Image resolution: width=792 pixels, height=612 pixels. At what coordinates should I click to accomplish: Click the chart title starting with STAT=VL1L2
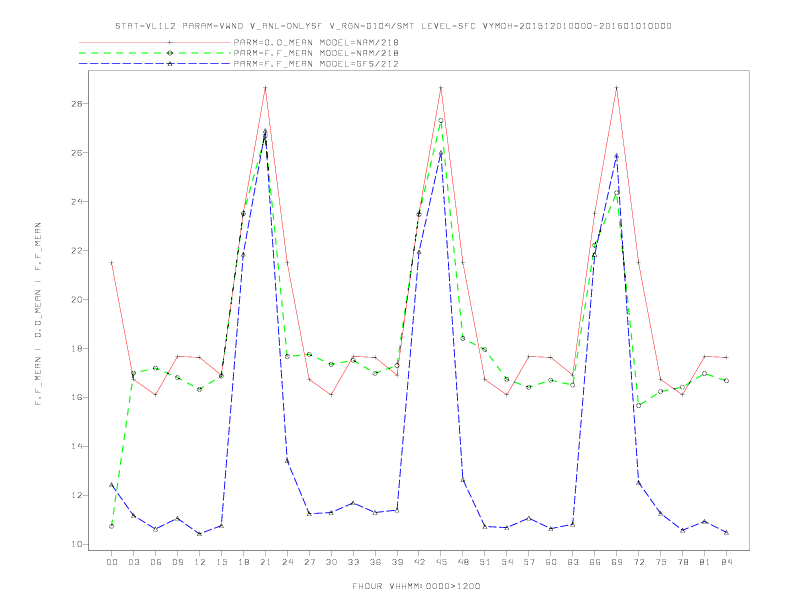coord(393,26)
